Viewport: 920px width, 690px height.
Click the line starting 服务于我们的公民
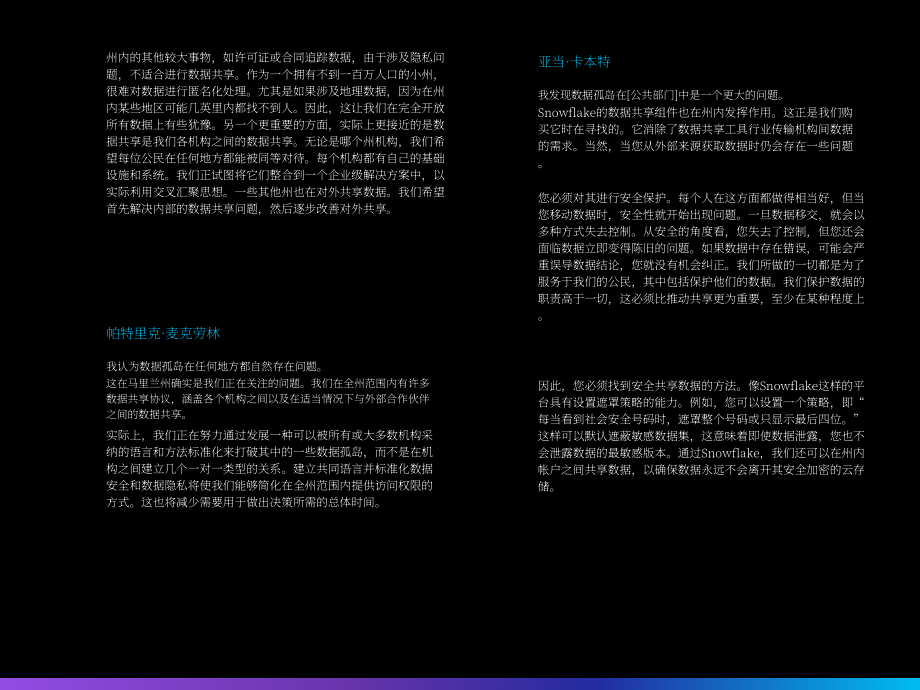(701, 282)
